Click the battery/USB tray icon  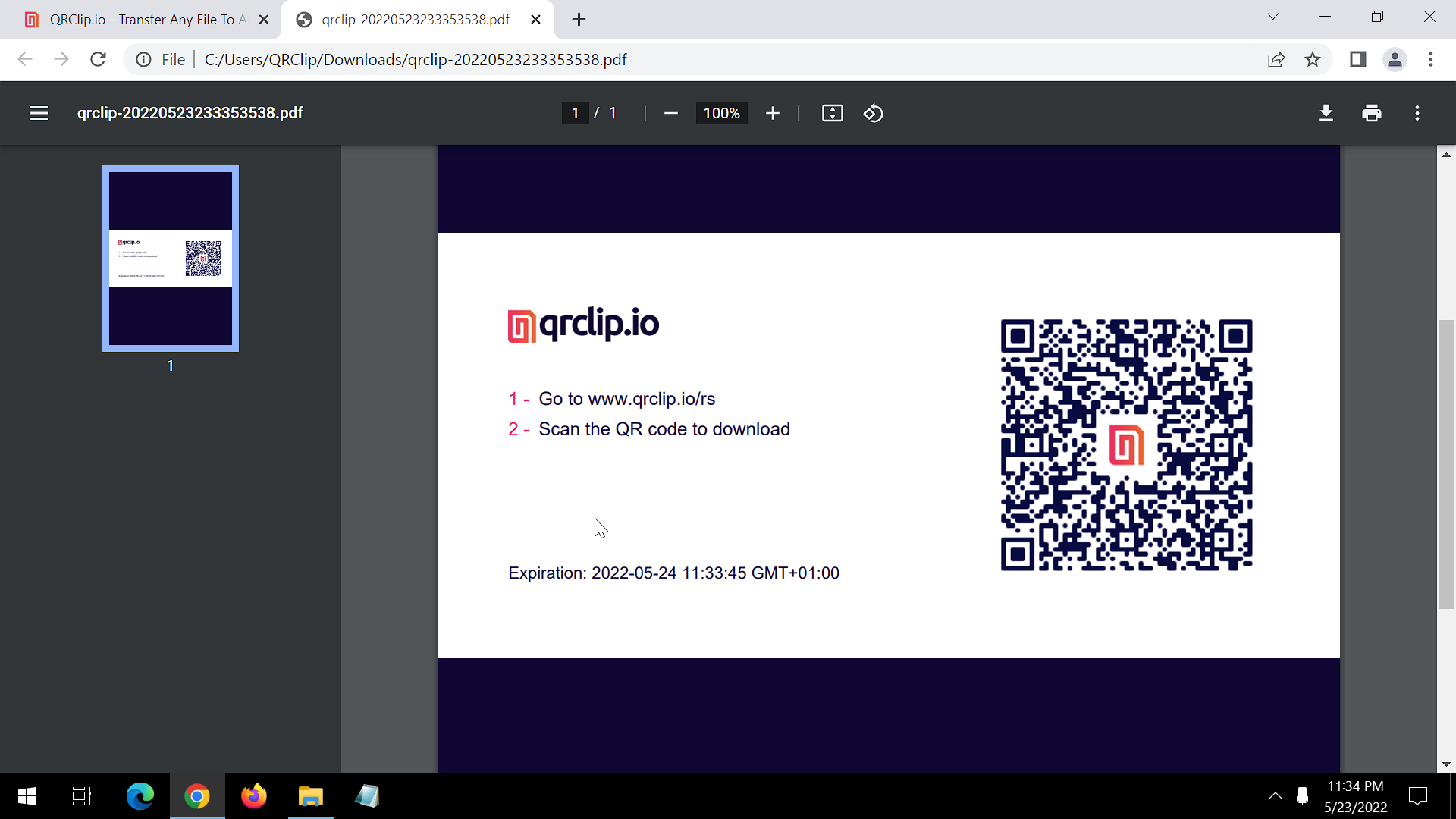click(1303, 796)
